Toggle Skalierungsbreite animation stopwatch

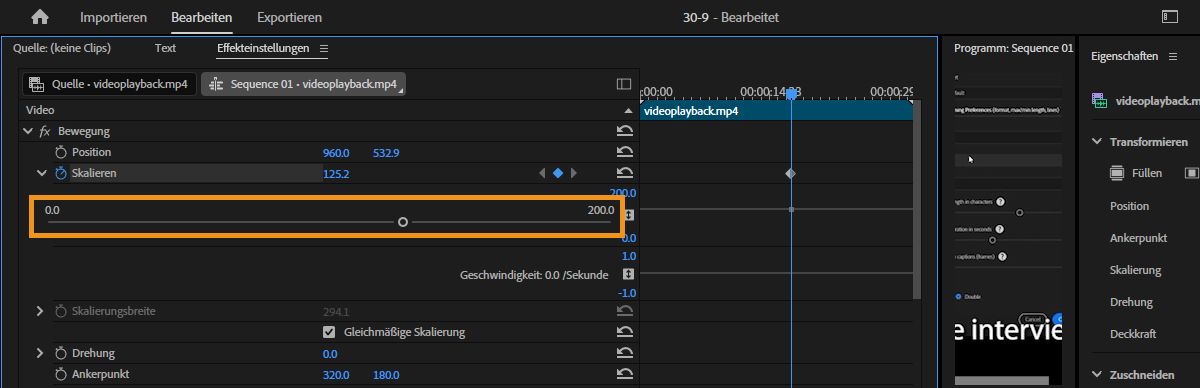point(61,311)
